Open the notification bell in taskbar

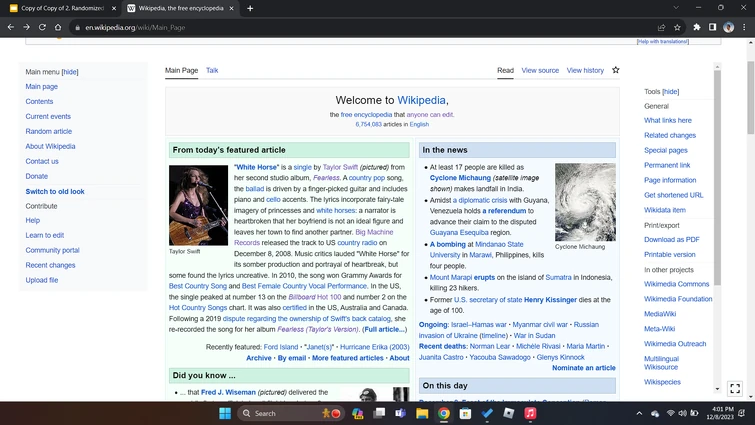(x=742, y=413)
